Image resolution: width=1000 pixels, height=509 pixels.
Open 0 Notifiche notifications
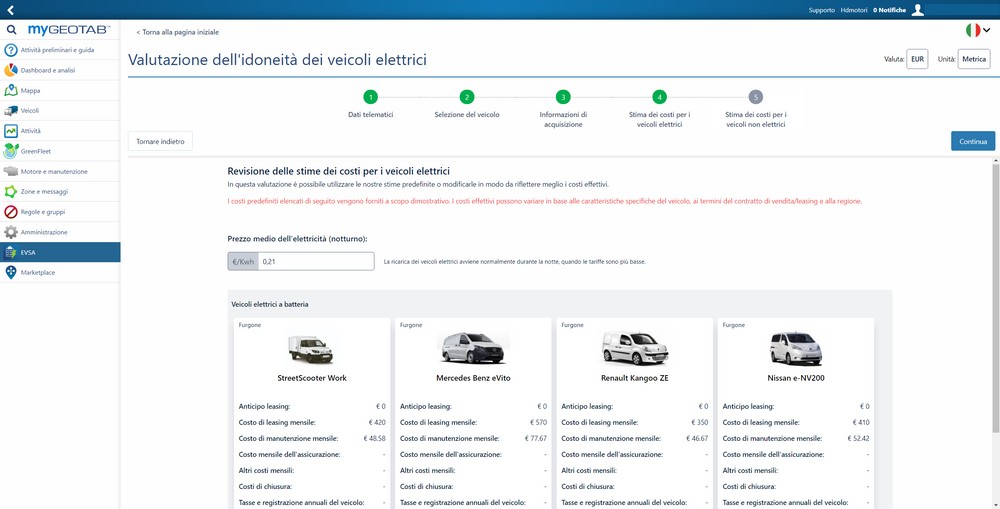click(889, 10)
